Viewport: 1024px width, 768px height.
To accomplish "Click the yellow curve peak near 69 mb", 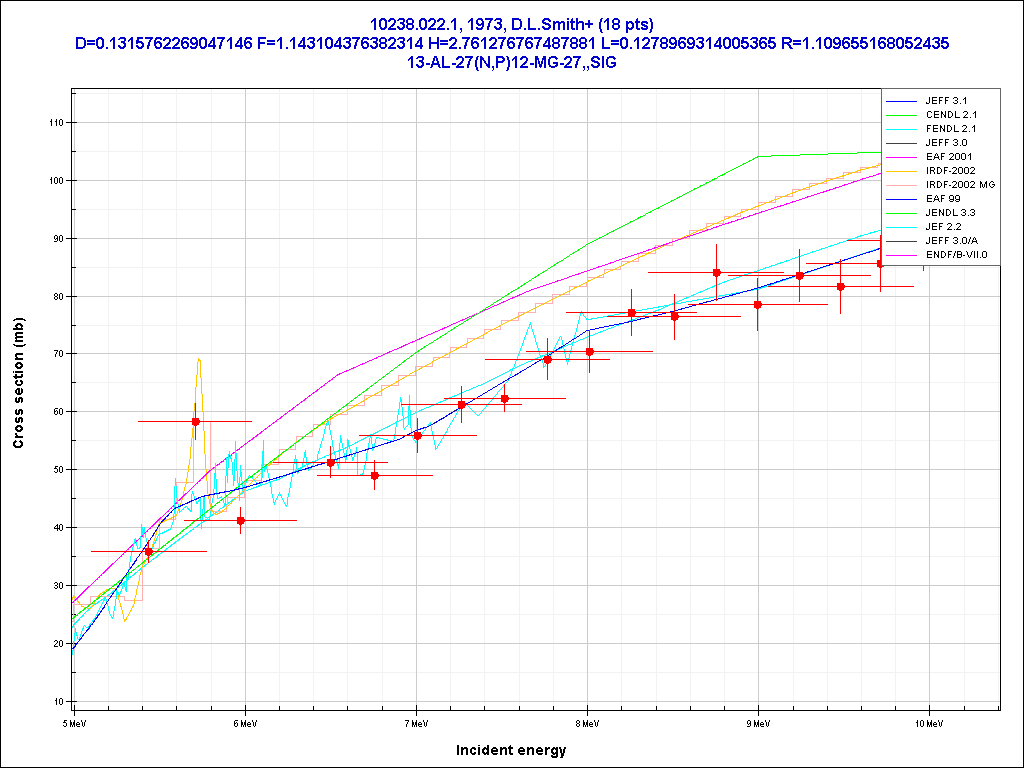I will (x=199, y=359).
